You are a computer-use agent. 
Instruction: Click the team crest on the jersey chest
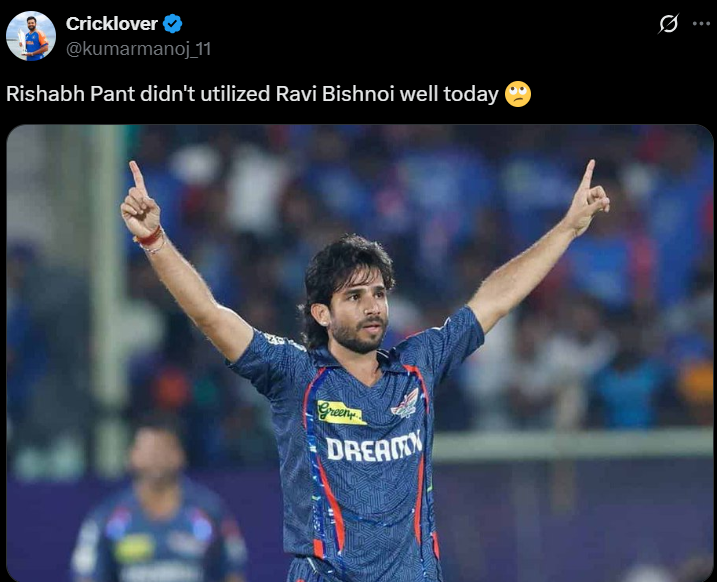coord(406,404)
